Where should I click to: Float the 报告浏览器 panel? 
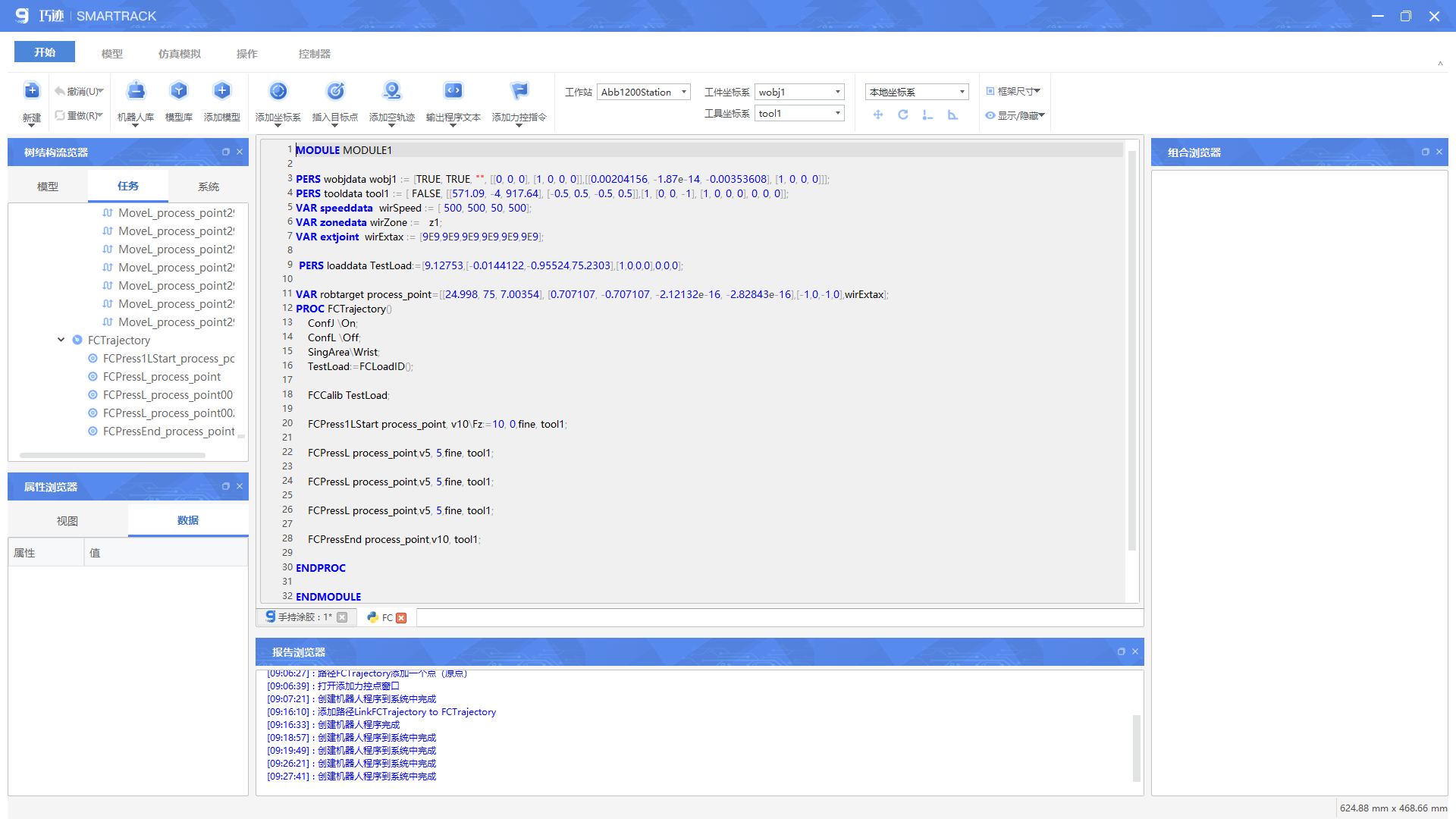[x=1121, y=651]
